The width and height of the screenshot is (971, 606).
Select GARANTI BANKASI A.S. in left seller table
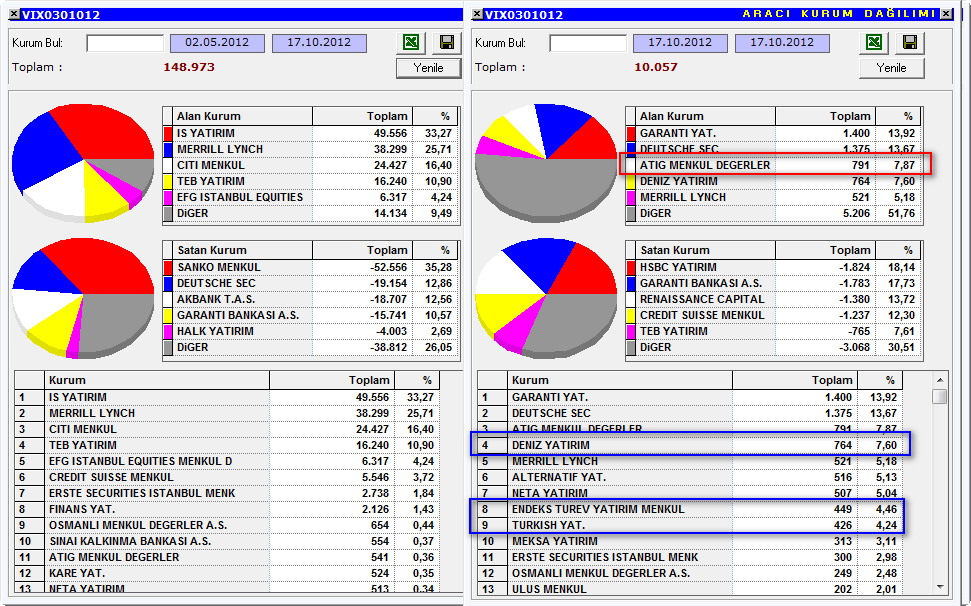[x=311, y=316]
